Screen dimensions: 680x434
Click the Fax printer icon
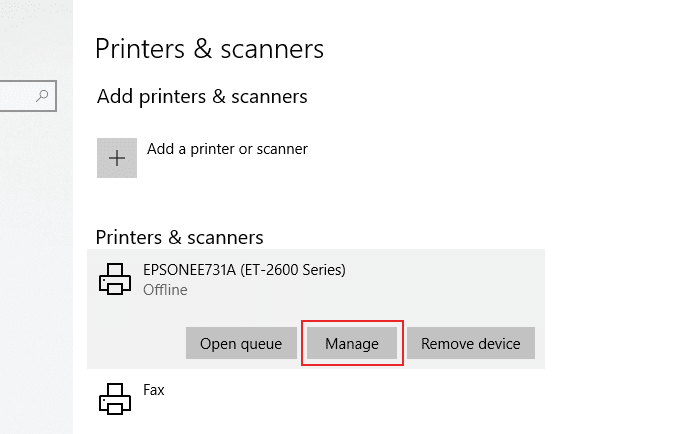114,399
